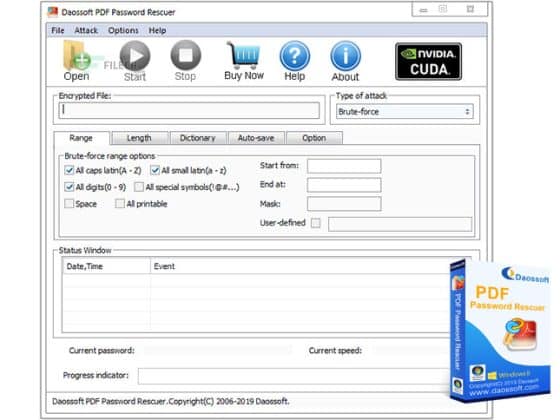Click the Current speed label

click(335, 350)
